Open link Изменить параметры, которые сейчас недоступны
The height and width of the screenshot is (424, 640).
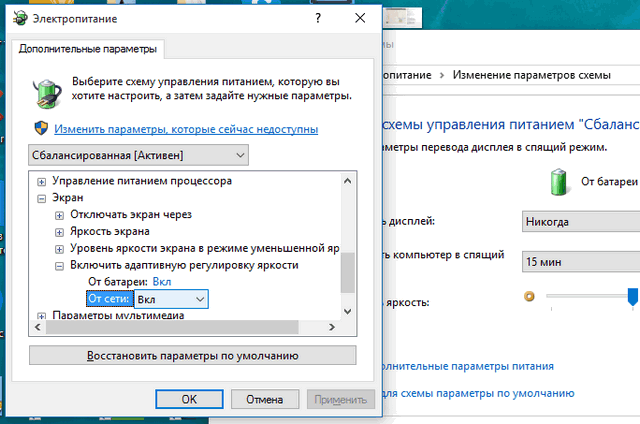tap(186, 129)
